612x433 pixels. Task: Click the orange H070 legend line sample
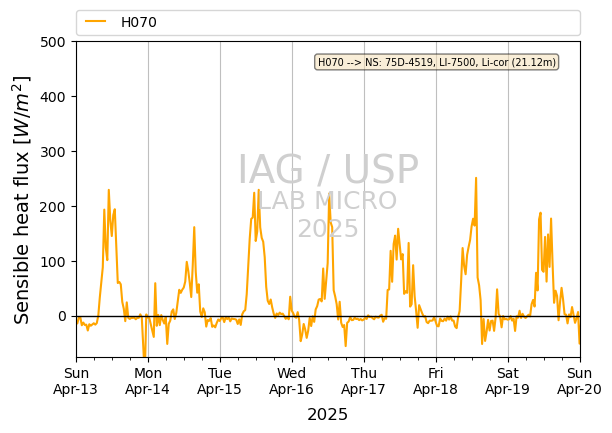tap(96, 21)
